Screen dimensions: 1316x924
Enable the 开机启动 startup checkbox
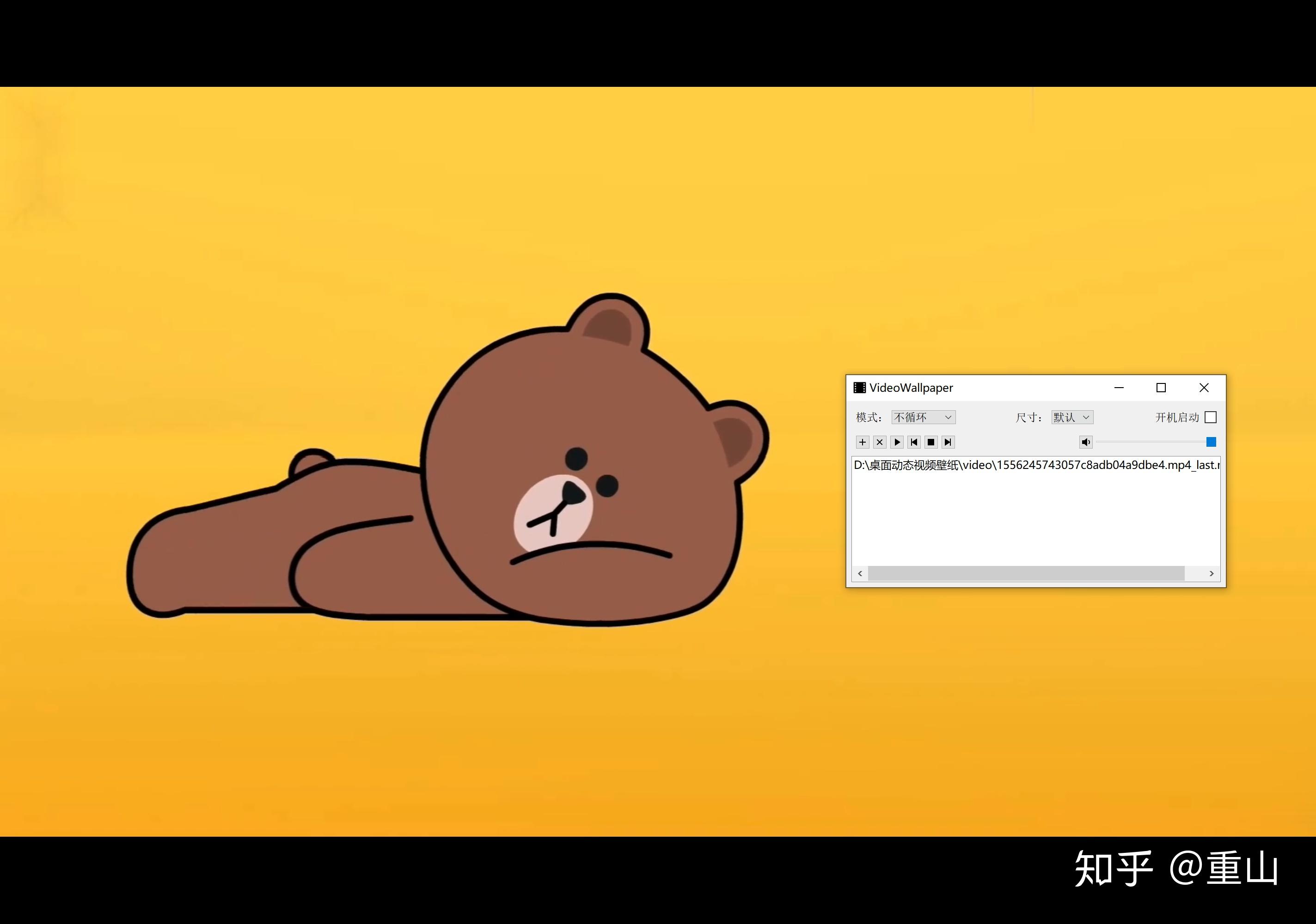[x=1211, y=417]
